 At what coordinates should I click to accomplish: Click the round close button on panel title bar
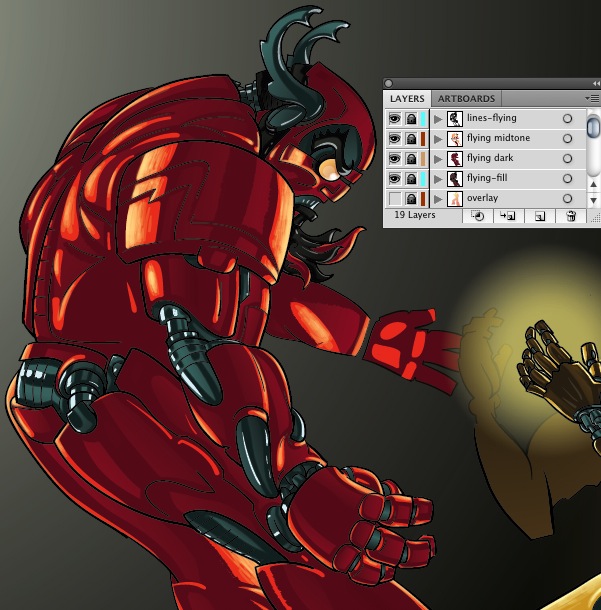tap(388, 83)
